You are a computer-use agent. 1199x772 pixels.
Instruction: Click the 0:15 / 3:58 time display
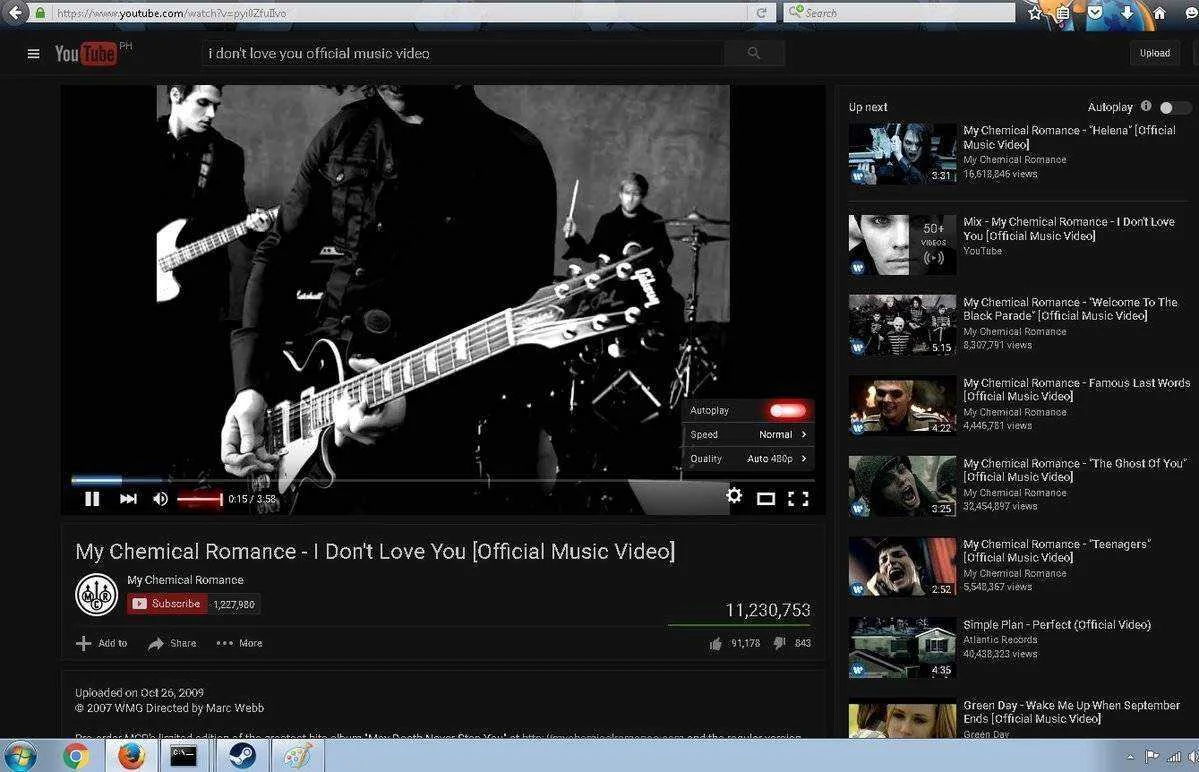tap(252, 499)
